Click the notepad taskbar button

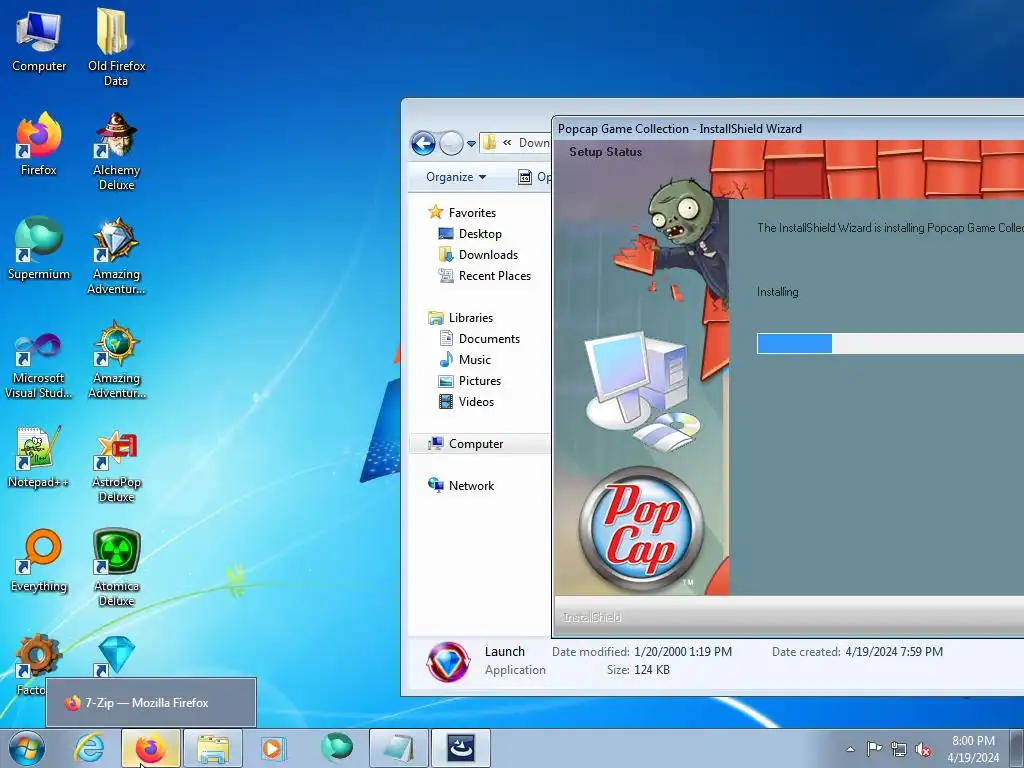pyautogui.click(x=399, y=748)
